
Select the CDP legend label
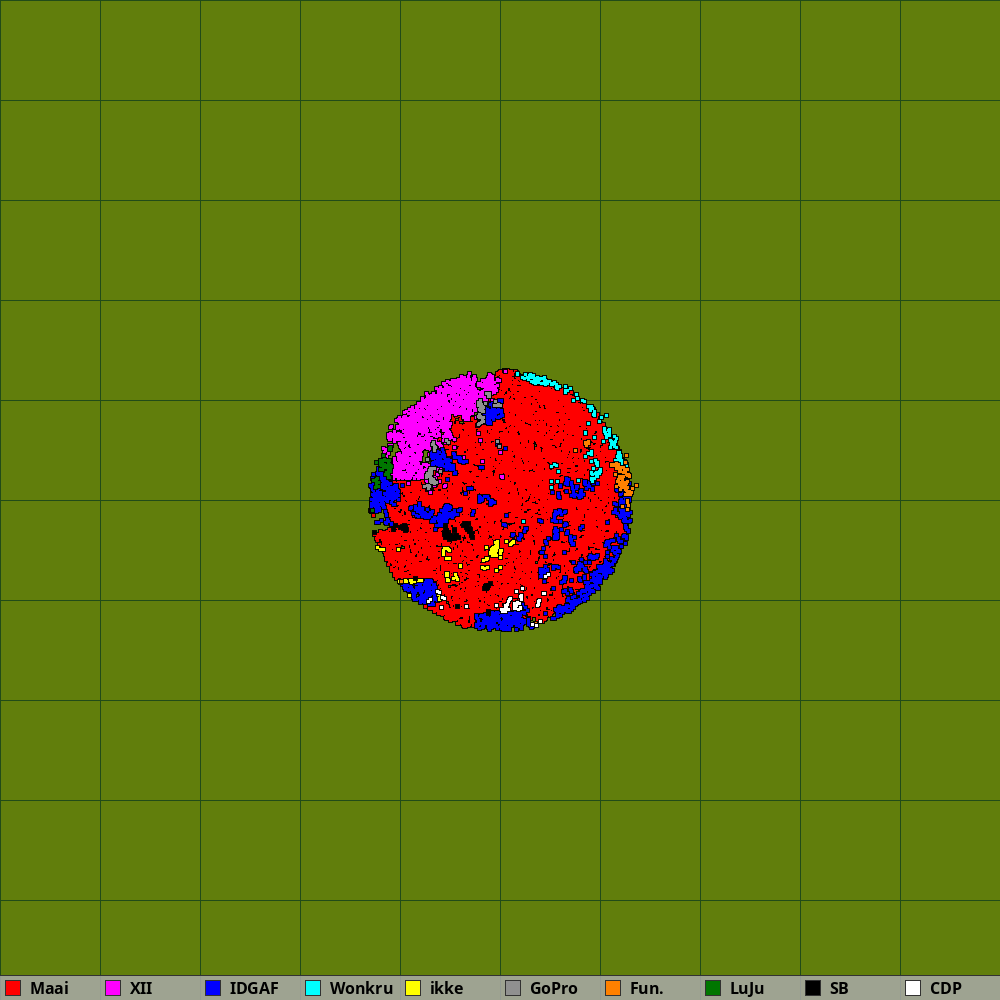[946, 988]
